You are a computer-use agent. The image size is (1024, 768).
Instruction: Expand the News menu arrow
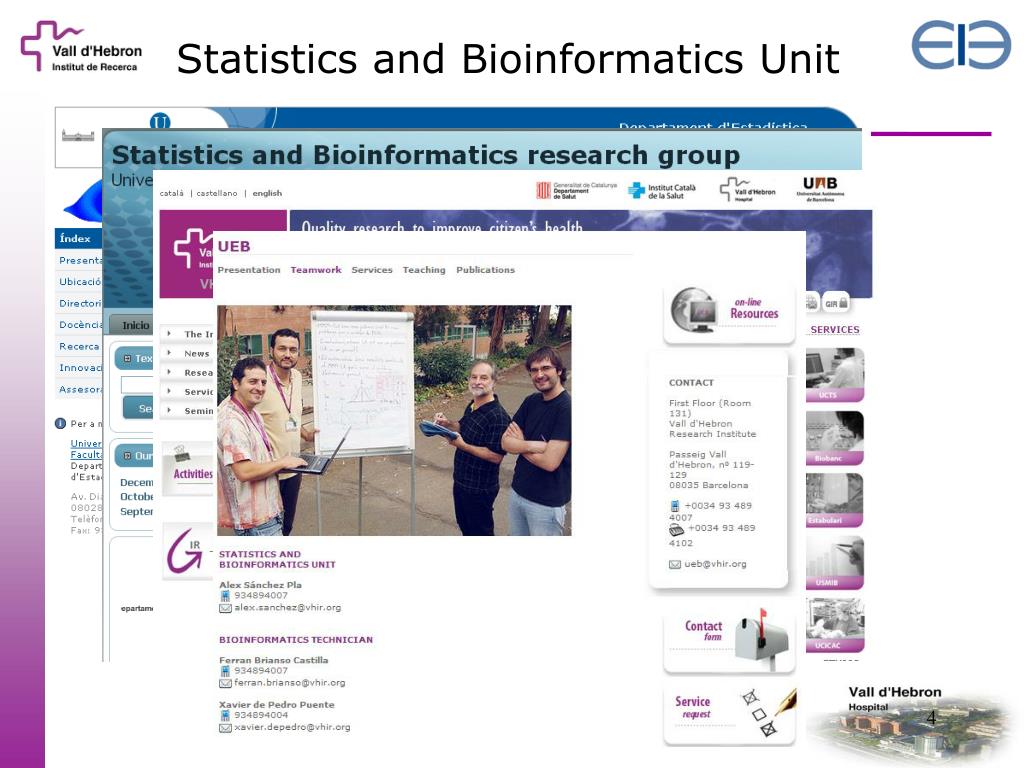pos(168,353)
